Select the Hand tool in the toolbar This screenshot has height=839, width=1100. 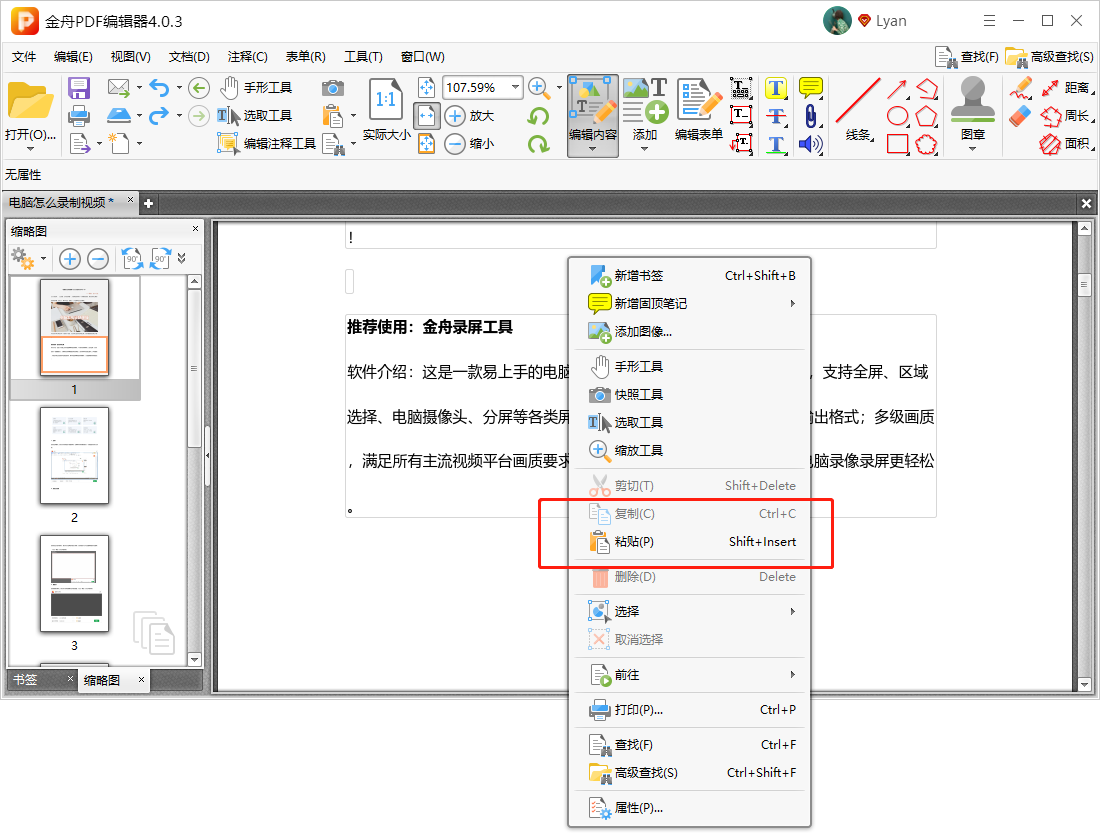(x=255, y=88)
